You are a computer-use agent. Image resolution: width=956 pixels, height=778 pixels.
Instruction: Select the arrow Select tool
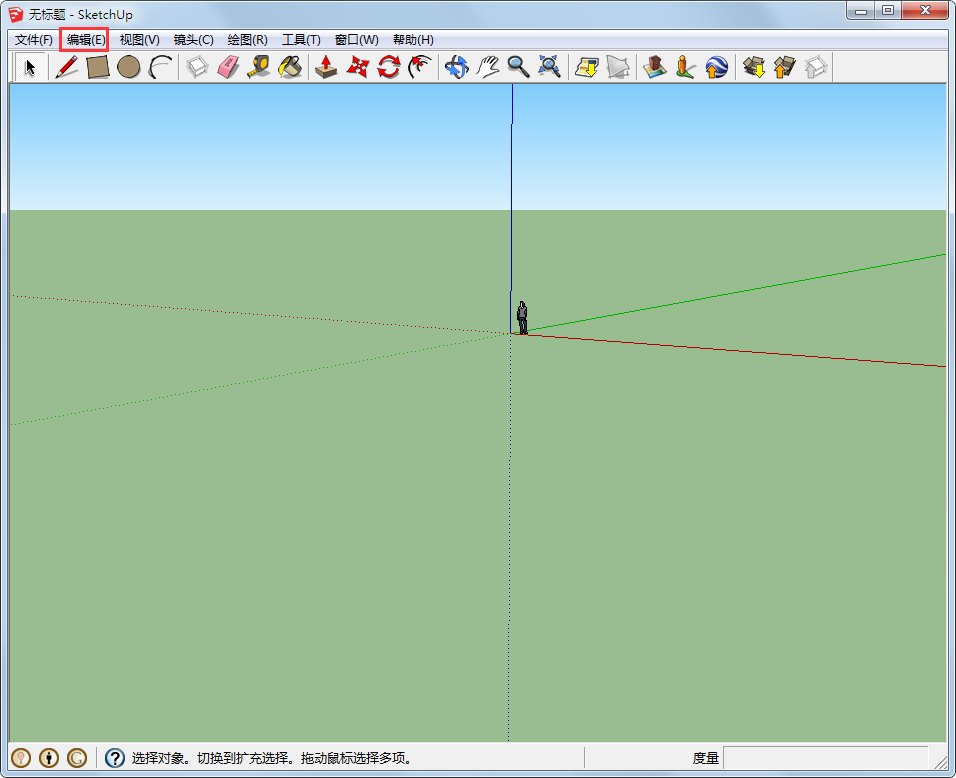(30, 67)
